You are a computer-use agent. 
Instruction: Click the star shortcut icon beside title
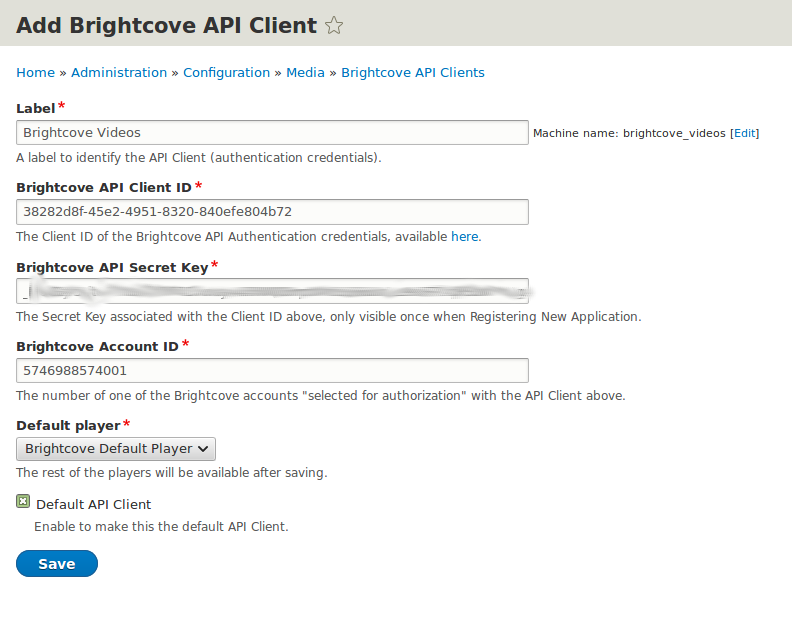click(x=334, y=26)
